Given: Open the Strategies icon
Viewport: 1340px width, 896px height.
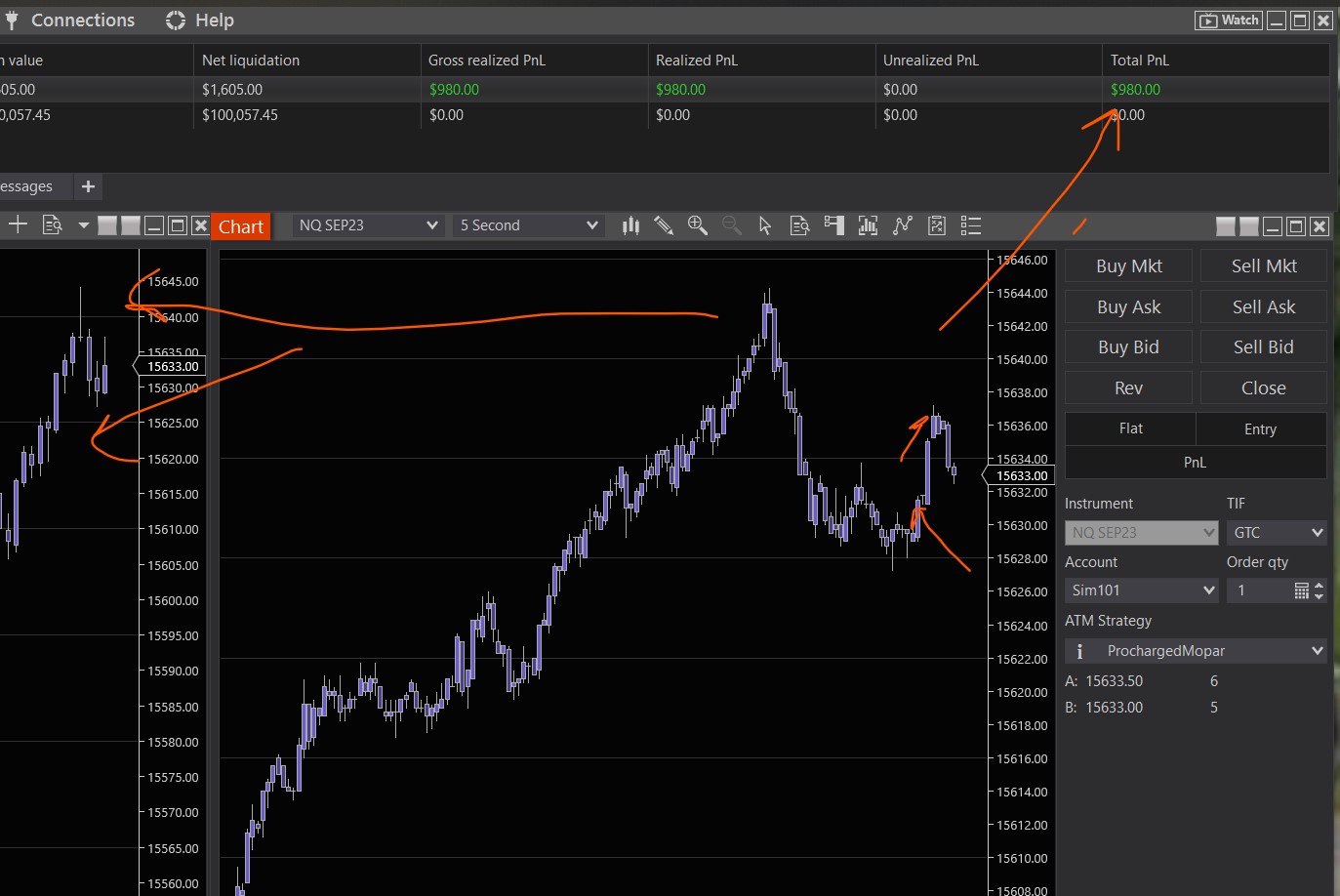Looking at the screenshot, I should click(937, 225).
